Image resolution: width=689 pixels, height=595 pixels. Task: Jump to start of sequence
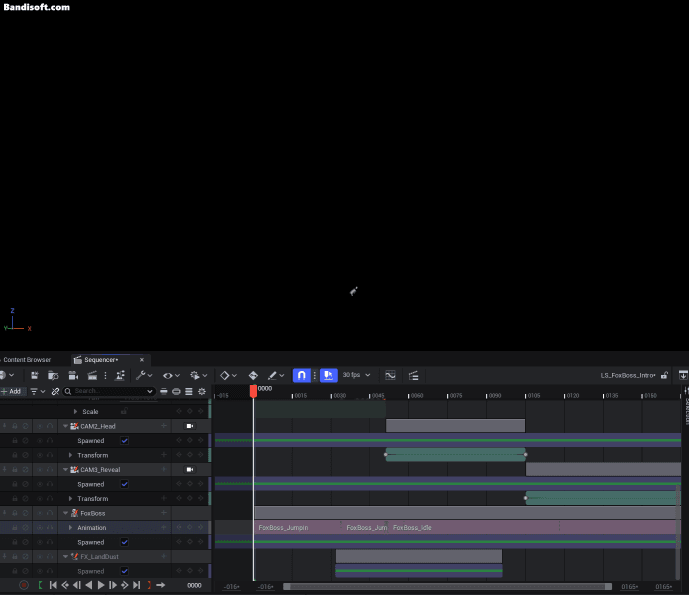point(53,585)
